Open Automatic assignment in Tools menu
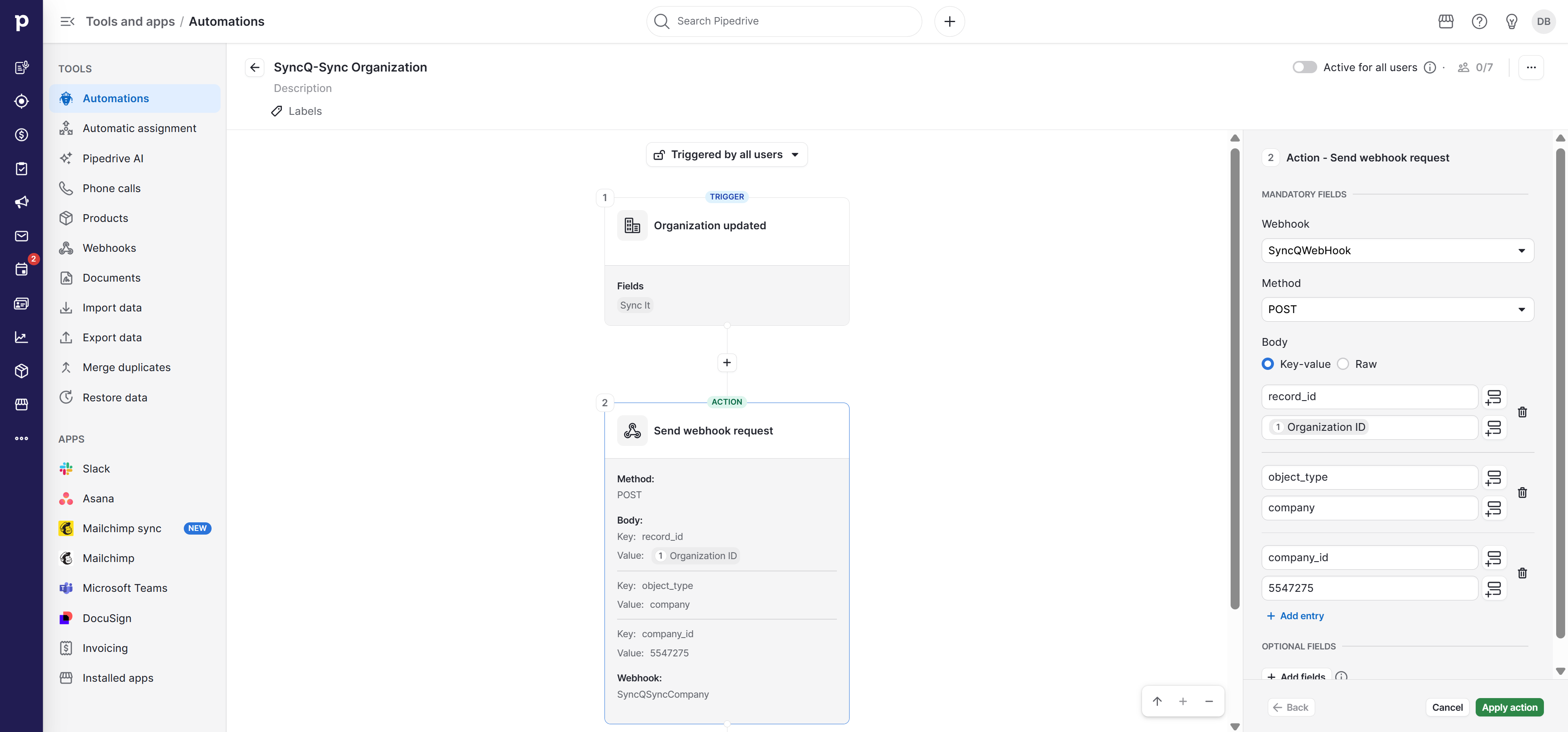Viewport: 1568px width, 732px height. pyautogui.click(x=134, y=128)
